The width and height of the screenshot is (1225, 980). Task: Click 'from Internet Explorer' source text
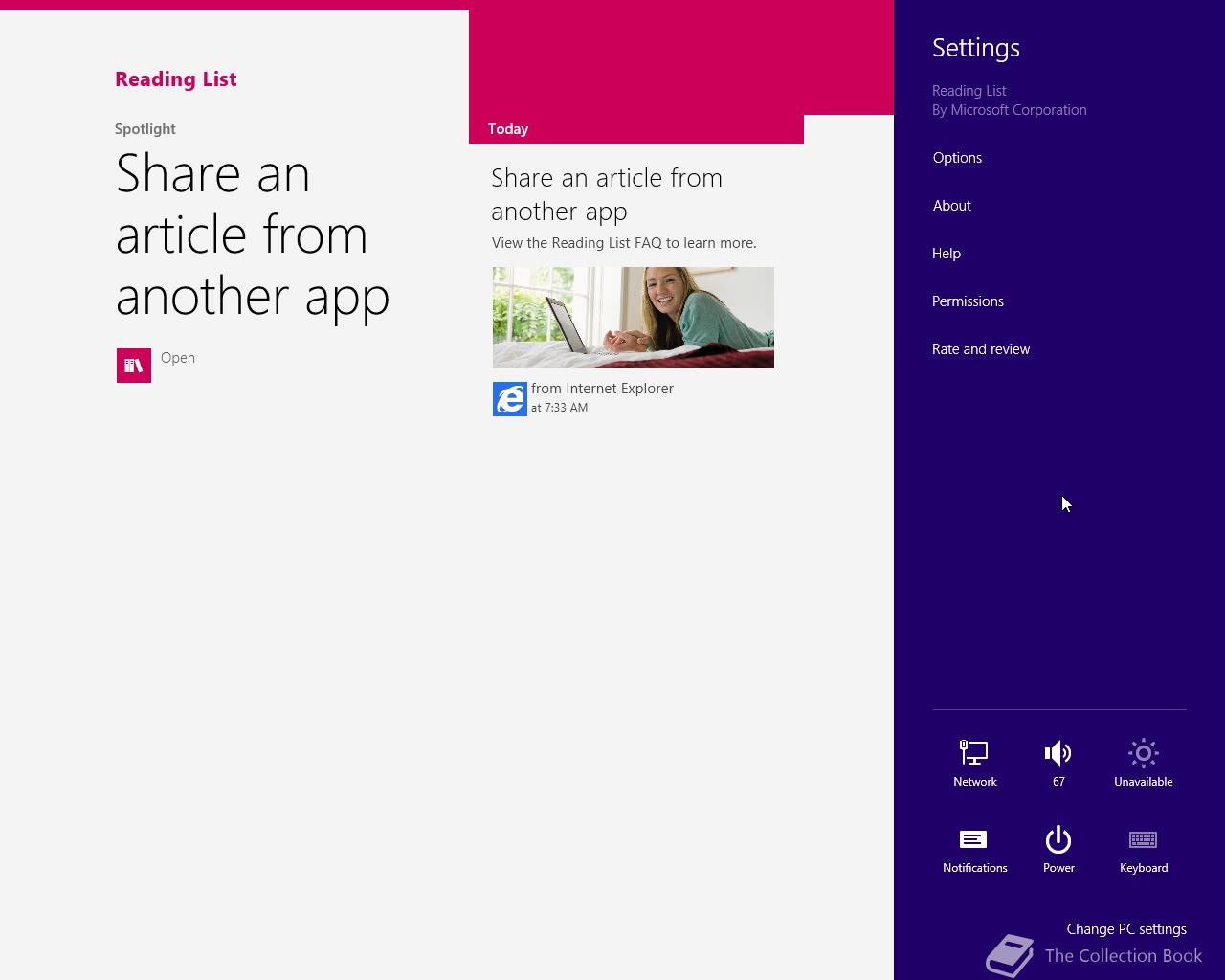click(x=602, y=389)
